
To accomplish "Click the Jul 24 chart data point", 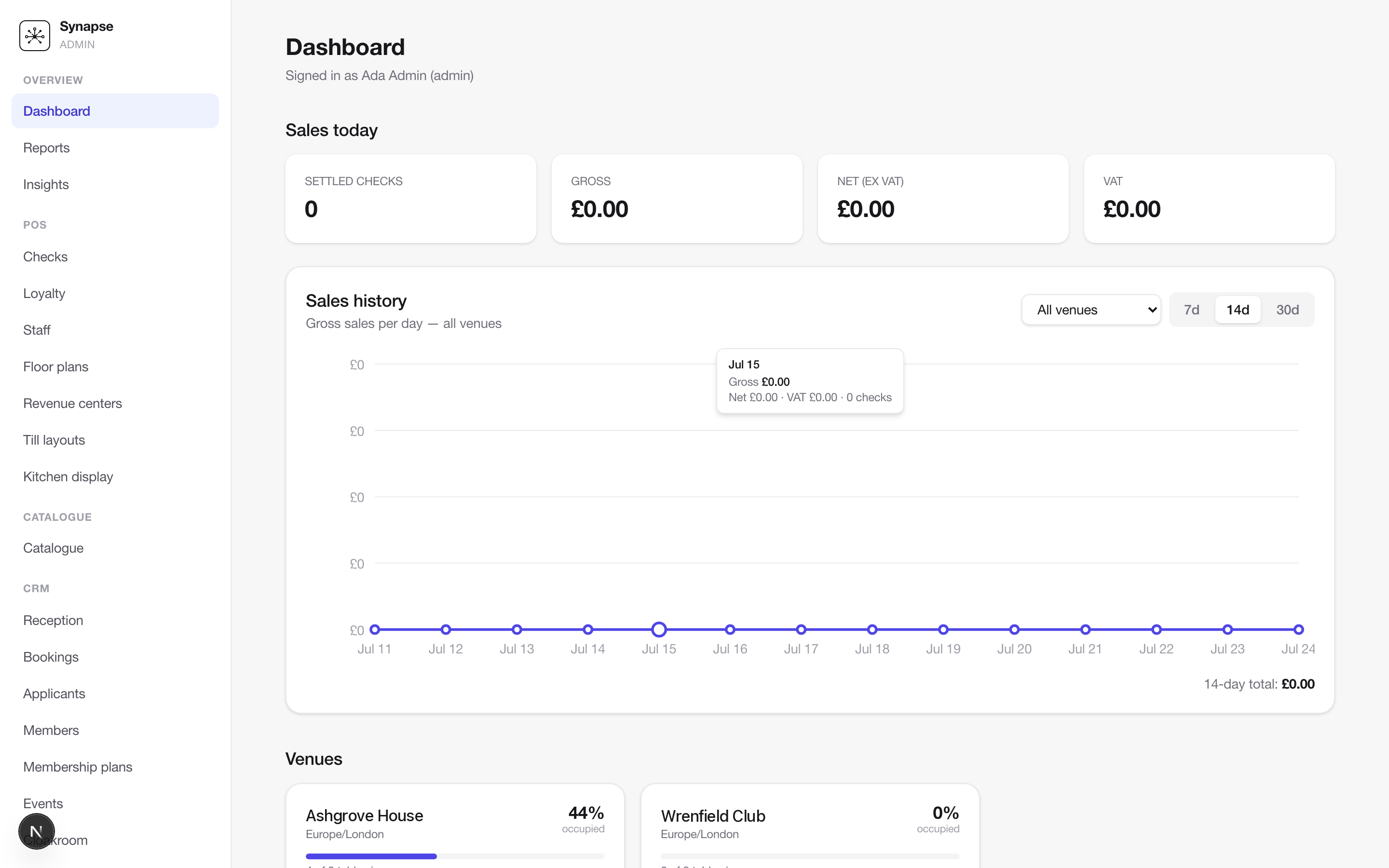I will coord(1298,630).
